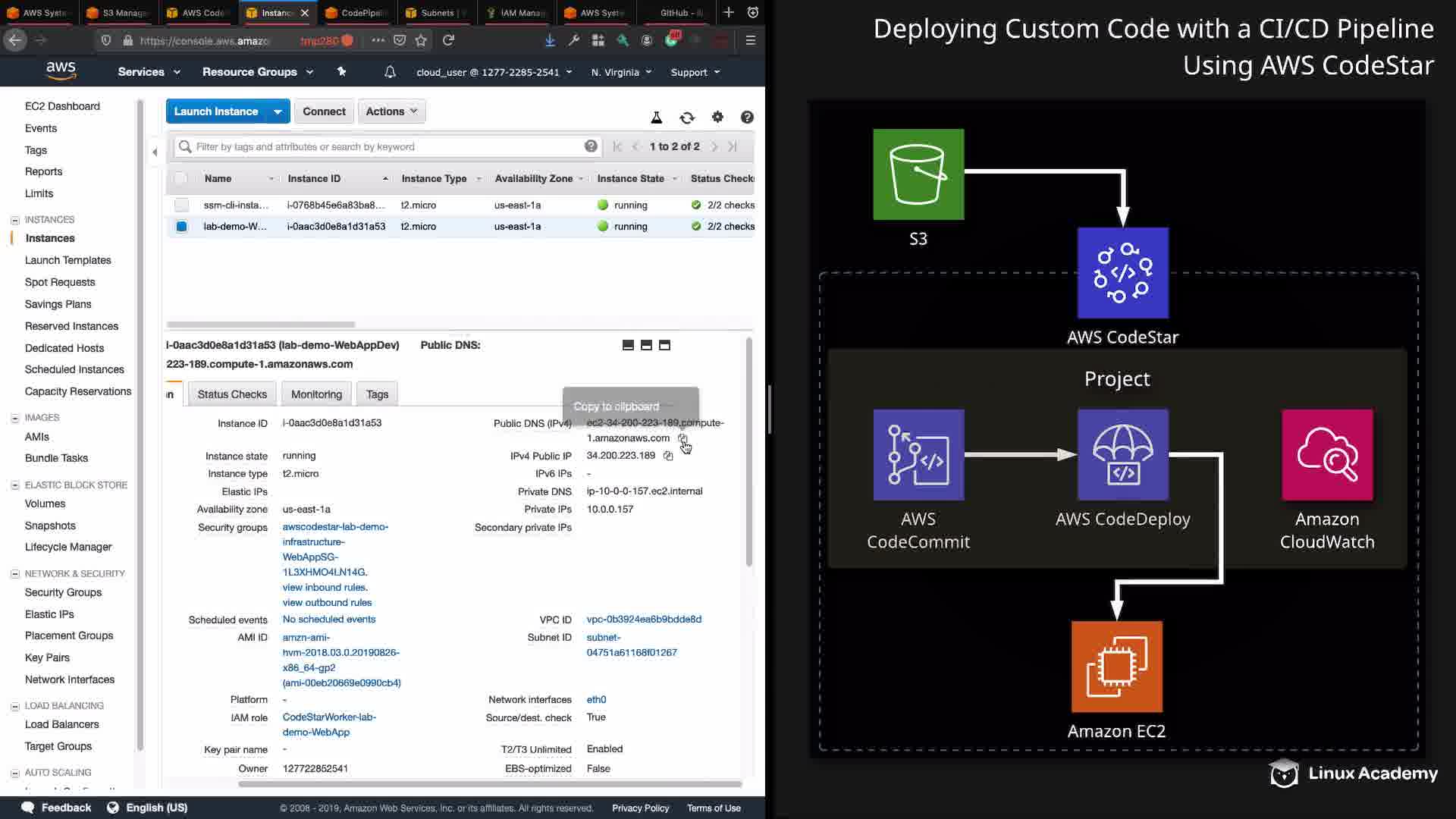The height and width of the screenshot is (819, 1456).
Task: Copy the IPv4 Public IP to clipboard
Action: coord(668,456)
